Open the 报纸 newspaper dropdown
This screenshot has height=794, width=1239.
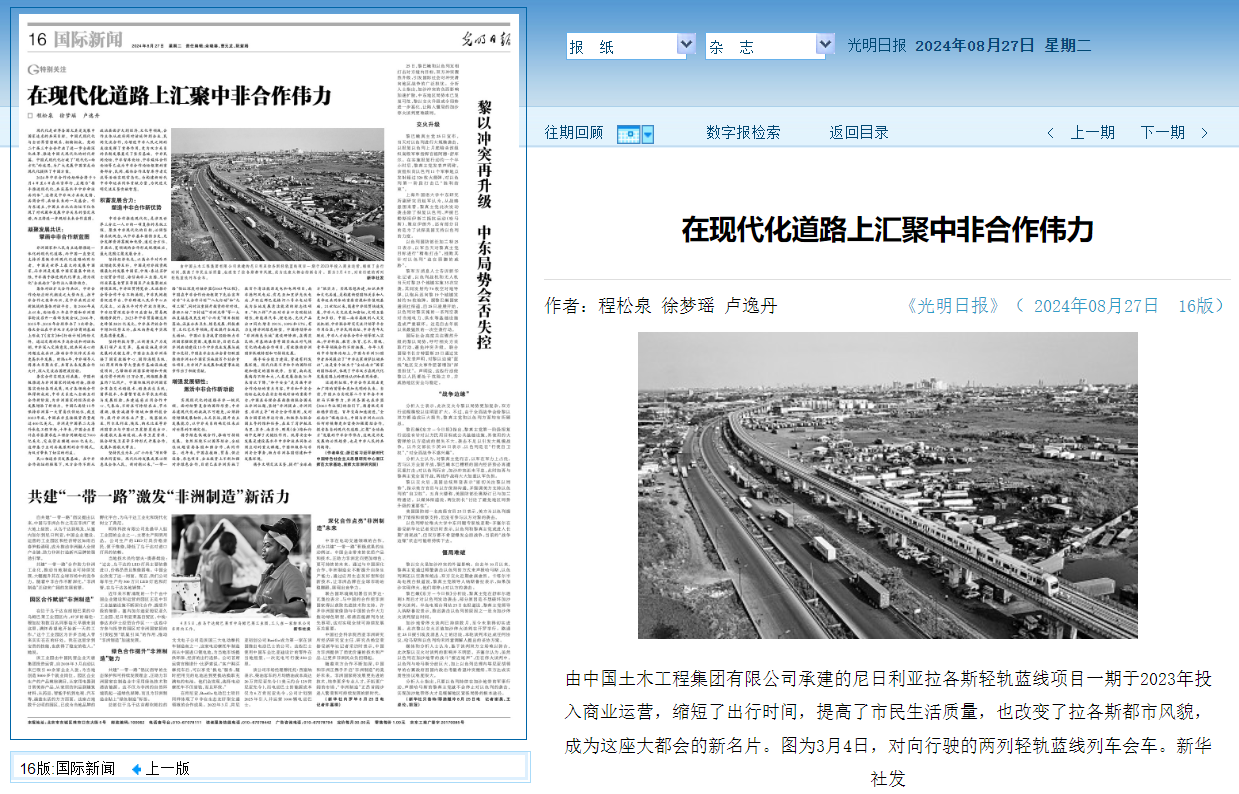(630, 45)
